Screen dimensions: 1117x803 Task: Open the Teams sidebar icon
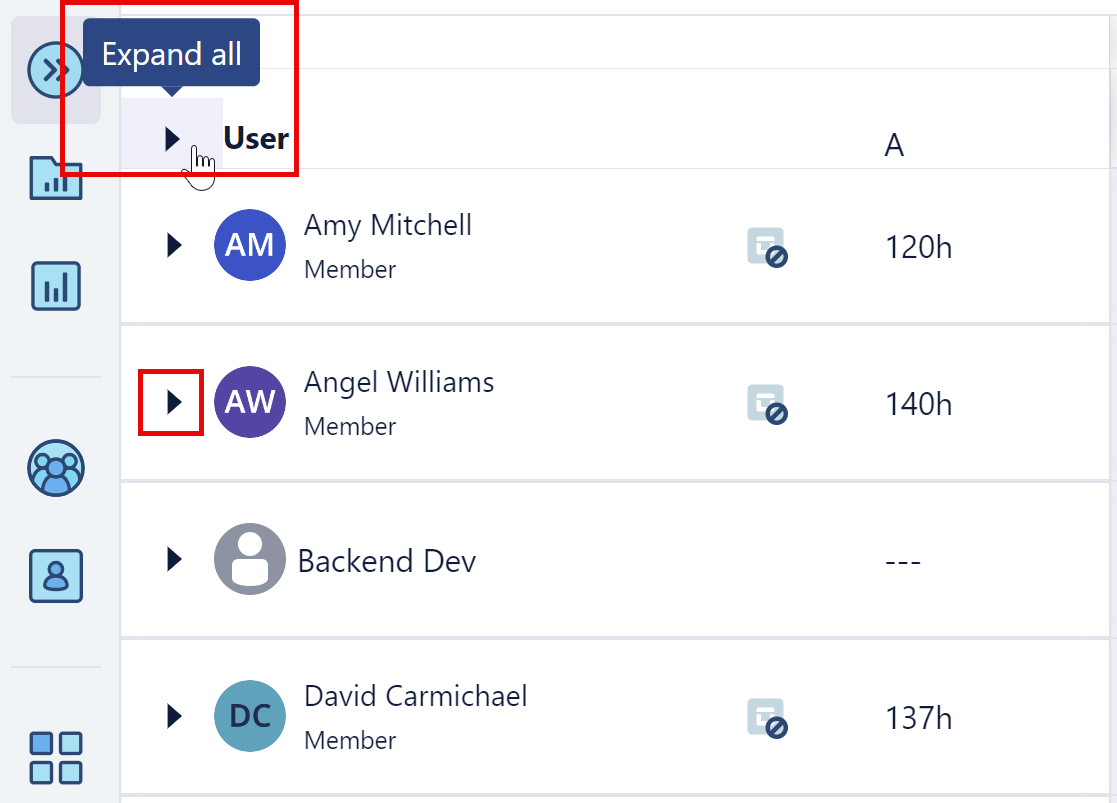[55, 467]
